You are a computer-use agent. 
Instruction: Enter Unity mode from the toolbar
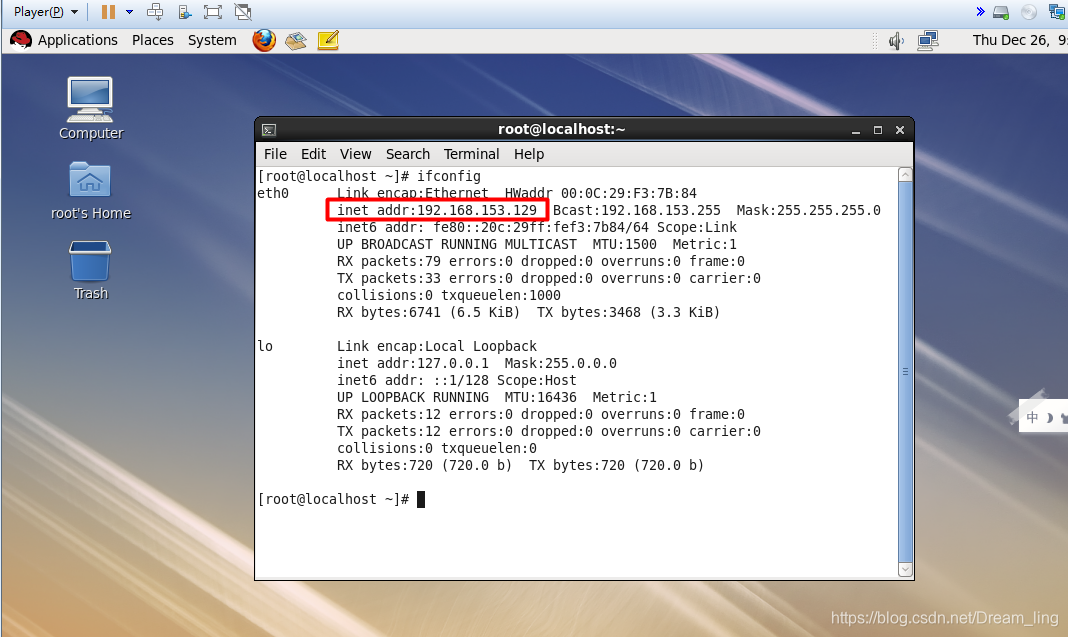coord(243,11)
